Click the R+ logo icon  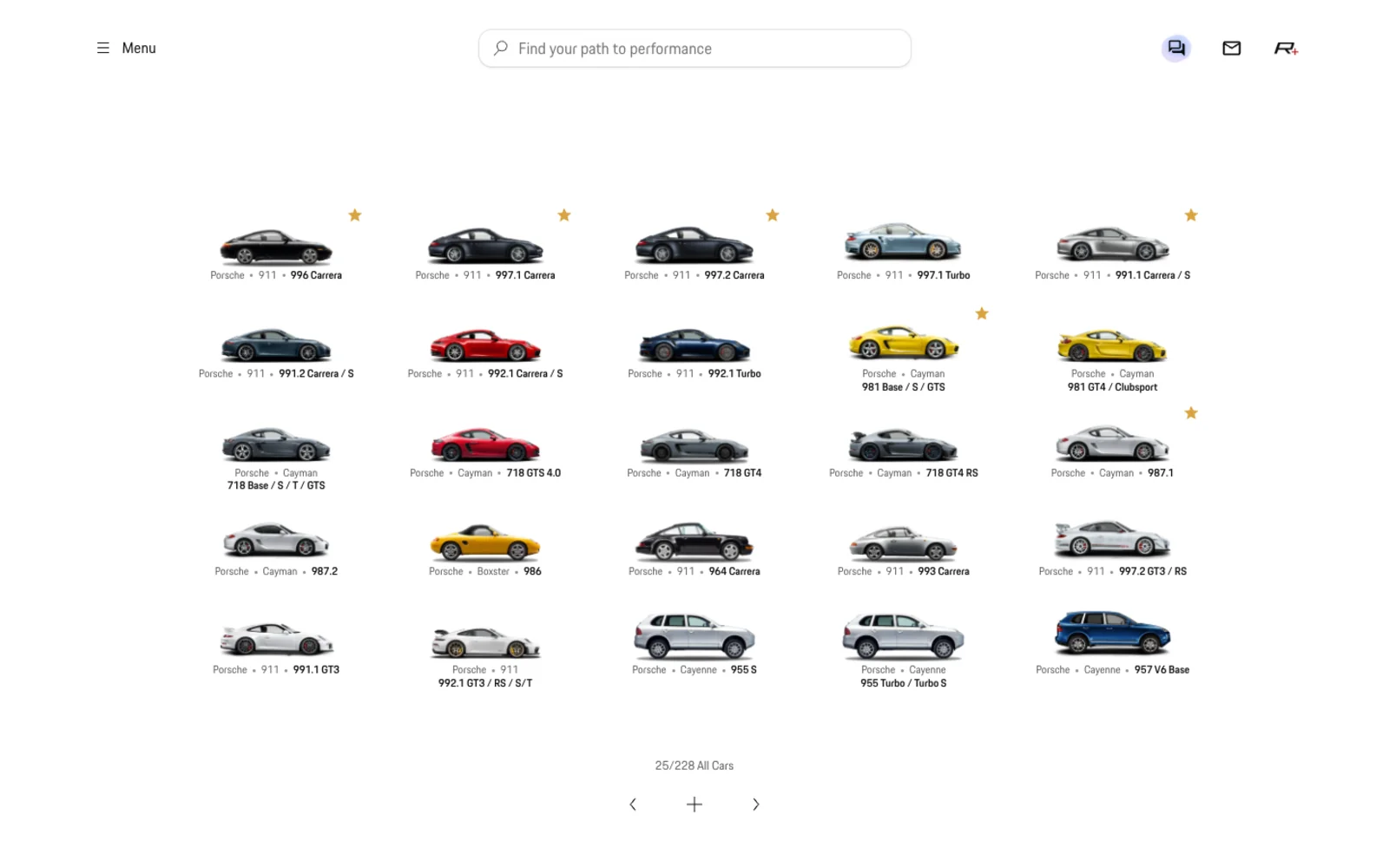pyautogui.click(x=1286, y=49)
